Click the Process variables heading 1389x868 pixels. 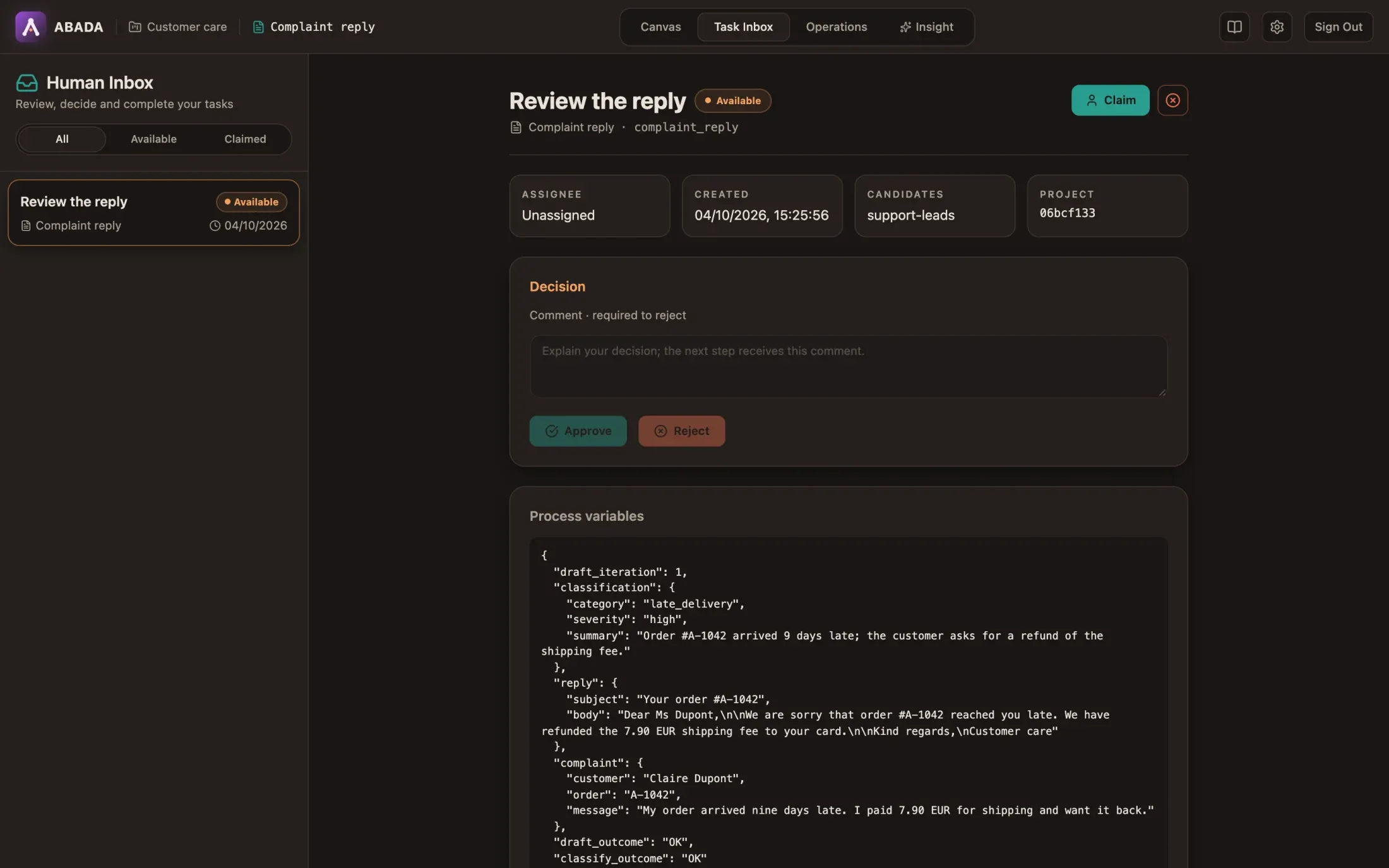tap(587, 516)
